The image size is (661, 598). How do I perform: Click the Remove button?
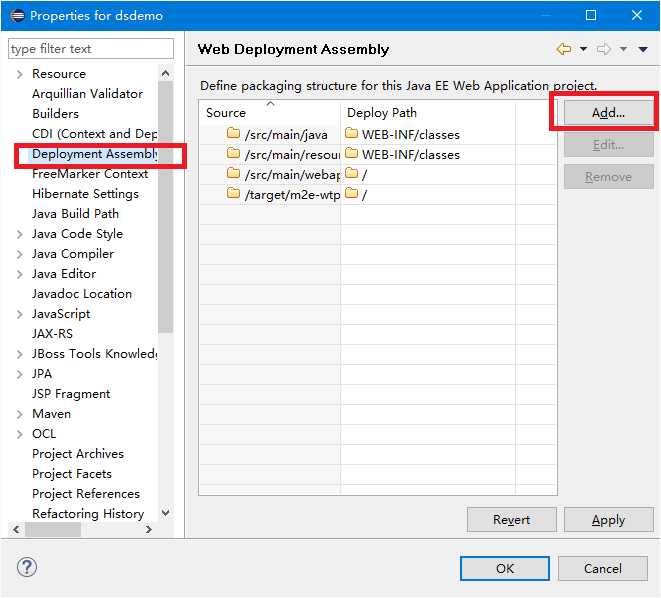(x=608, y=177)
